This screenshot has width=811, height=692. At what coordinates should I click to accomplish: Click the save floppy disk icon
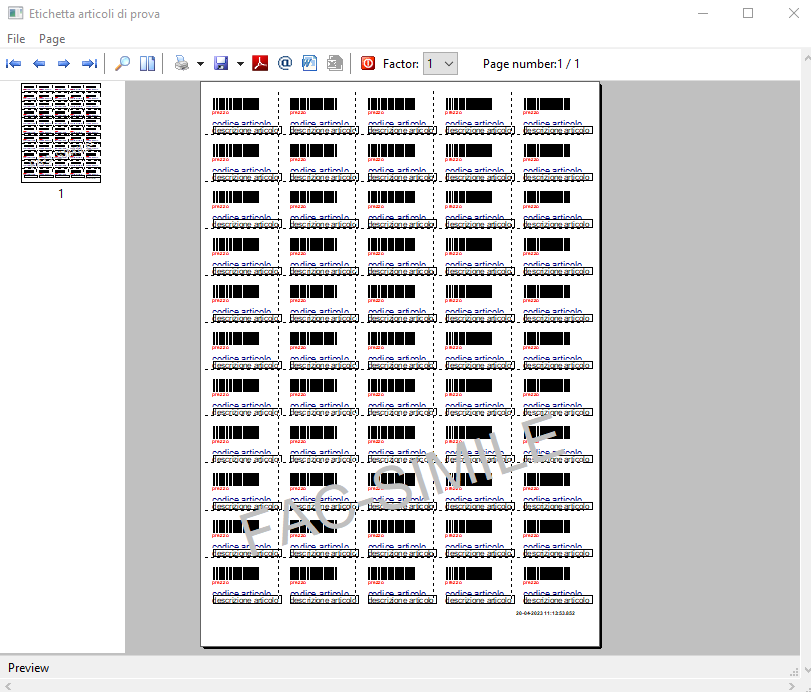click(221, 64)
